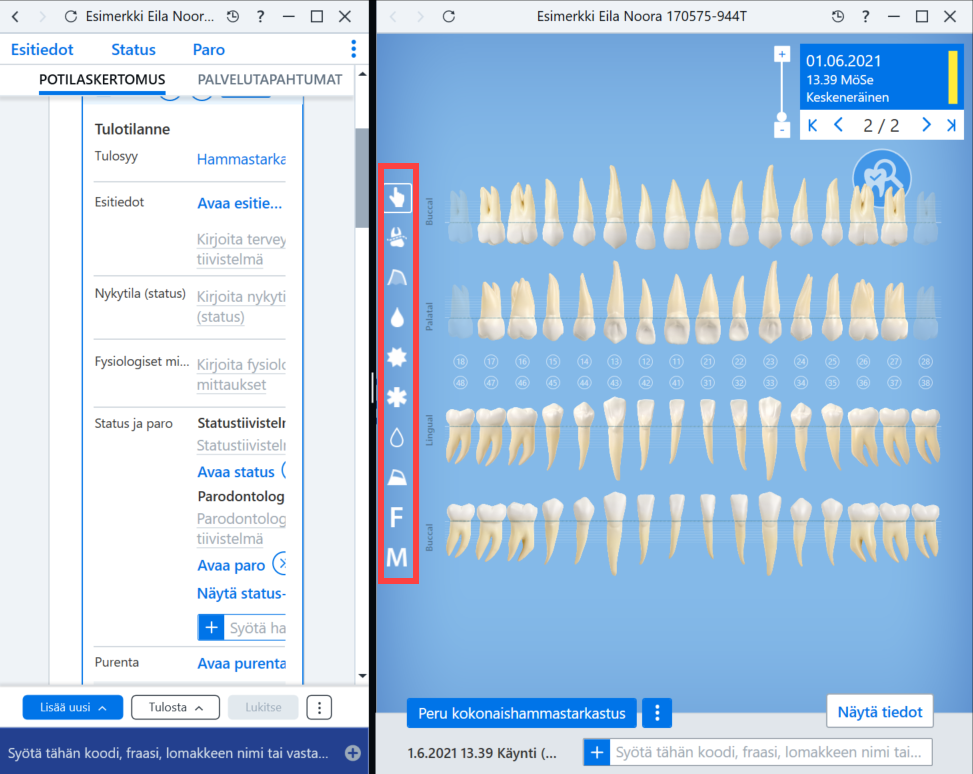Screen dimensions: 973x774
Task: Select tooth number 36 circle
Action: 863,383
